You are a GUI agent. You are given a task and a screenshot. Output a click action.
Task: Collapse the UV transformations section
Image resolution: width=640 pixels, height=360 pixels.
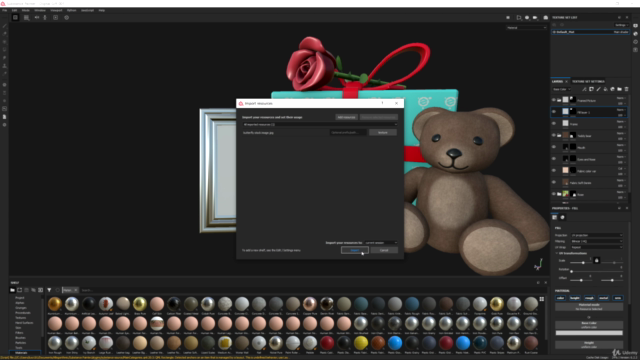pos(557,253)
